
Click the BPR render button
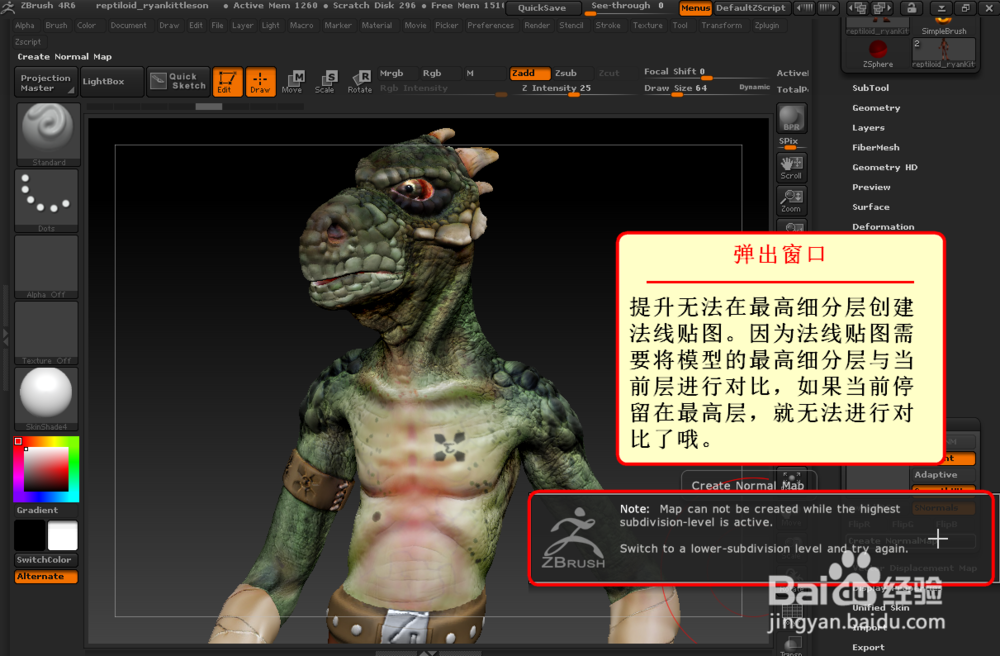791,118
